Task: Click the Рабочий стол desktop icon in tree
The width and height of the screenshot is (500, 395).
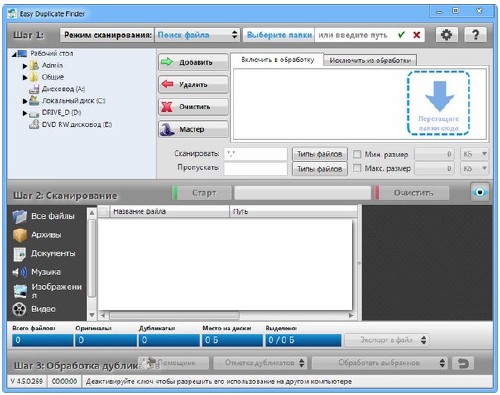Action: pyautogui.click(x=22, y=53)
